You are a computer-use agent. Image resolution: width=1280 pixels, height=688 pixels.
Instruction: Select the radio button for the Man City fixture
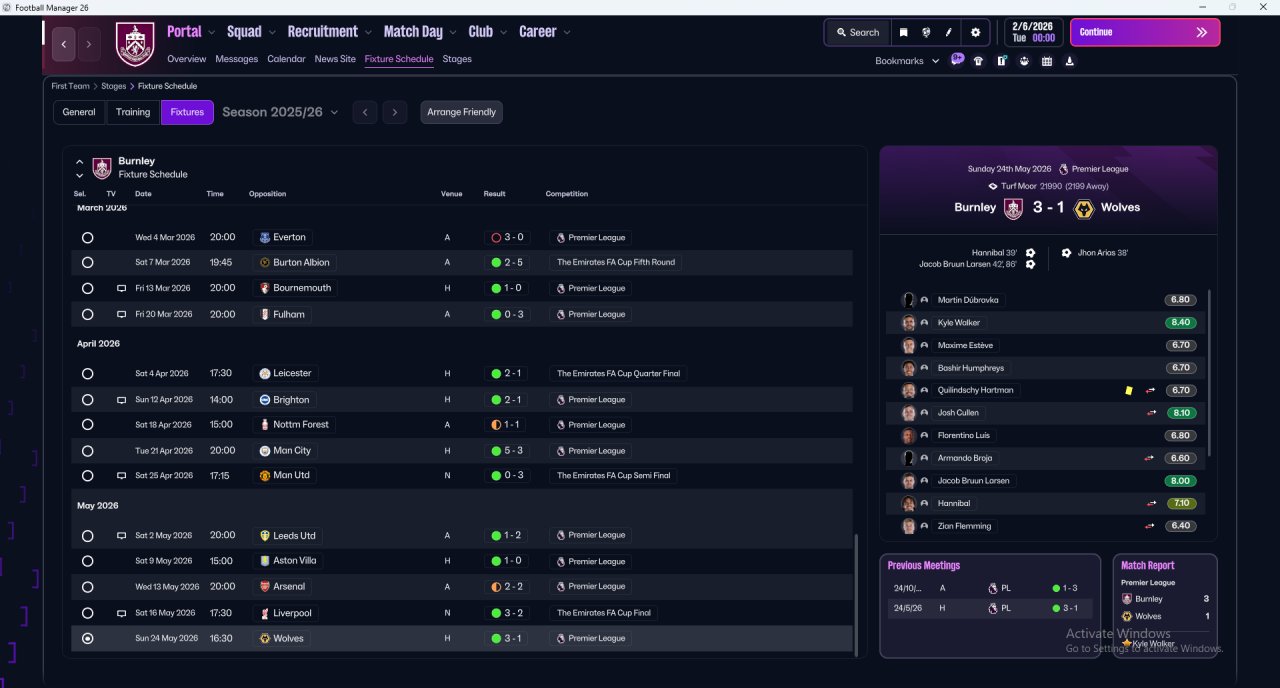pos(88,451)
